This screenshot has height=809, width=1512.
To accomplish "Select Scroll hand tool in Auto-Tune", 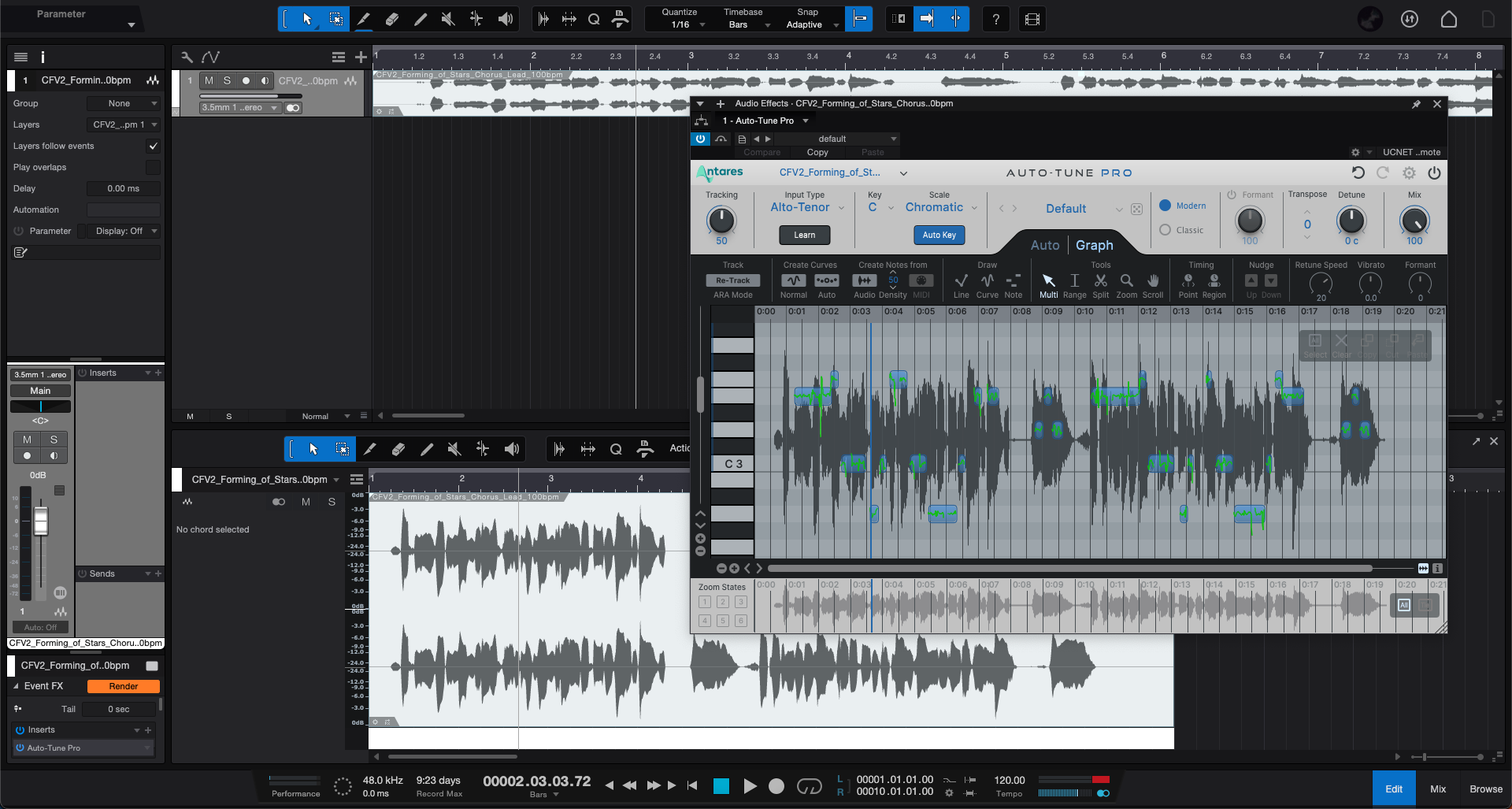I will coord(1153,281).
